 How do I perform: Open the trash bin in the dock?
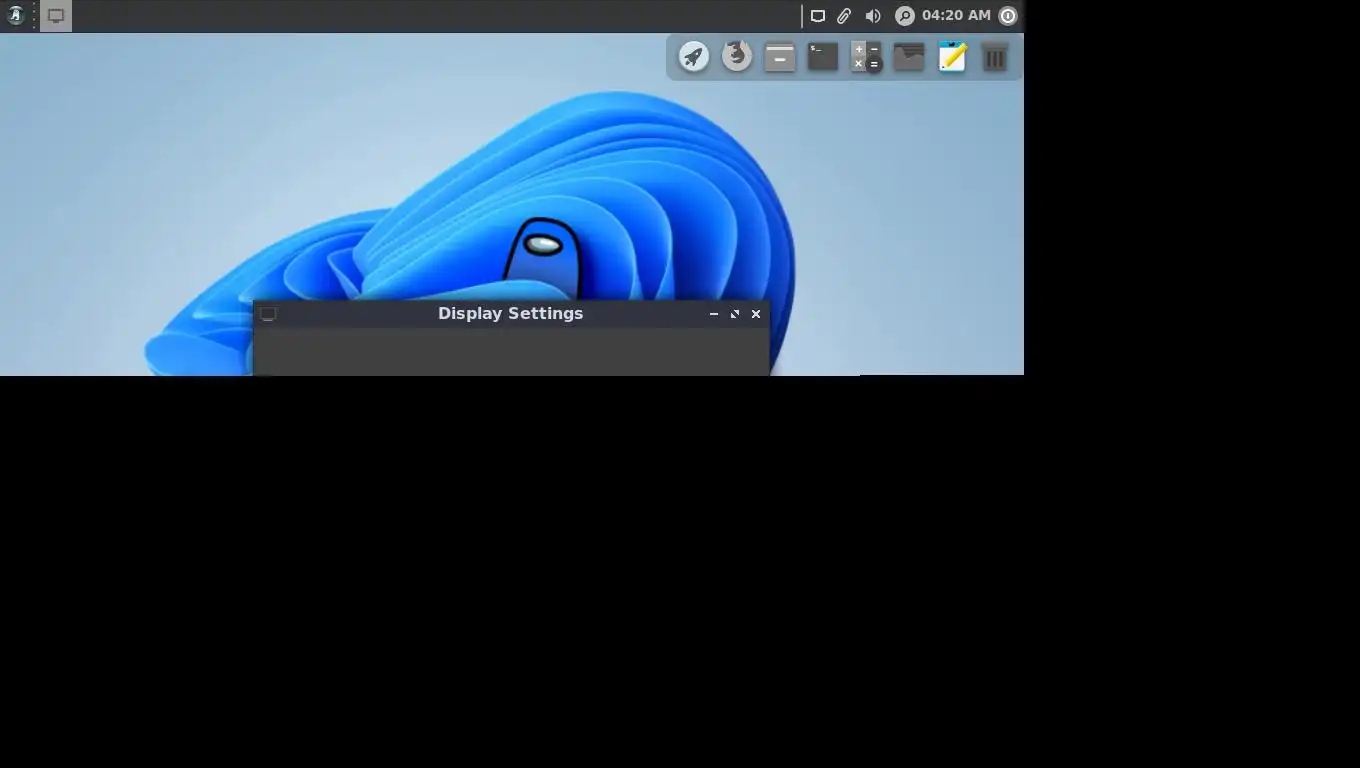click(x=995, y=56)
